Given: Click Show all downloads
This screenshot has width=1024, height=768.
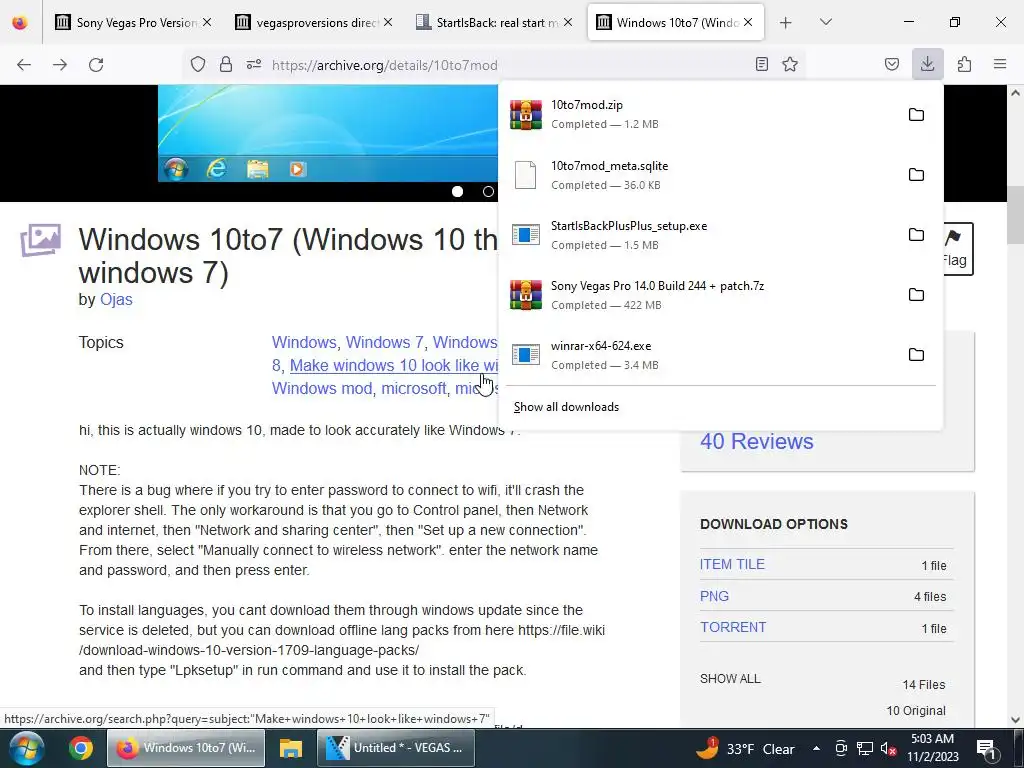Looking at the screenshot, I should 566,407.
